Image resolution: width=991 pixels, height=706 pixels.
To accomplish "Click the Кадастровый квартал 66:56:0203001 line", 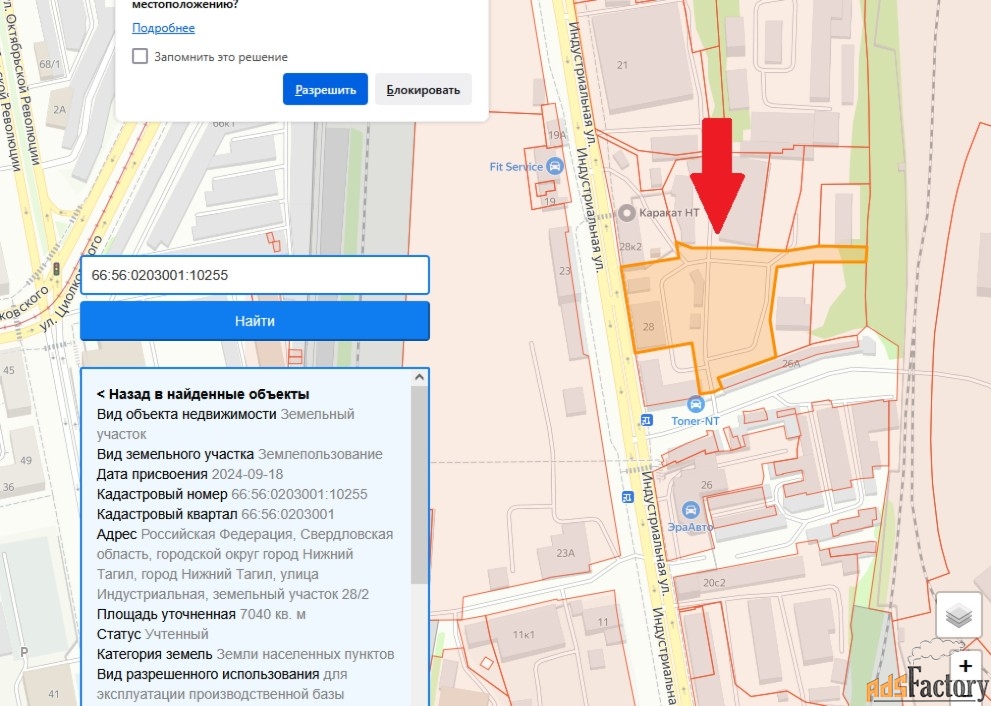I will (x=216, y=514).
